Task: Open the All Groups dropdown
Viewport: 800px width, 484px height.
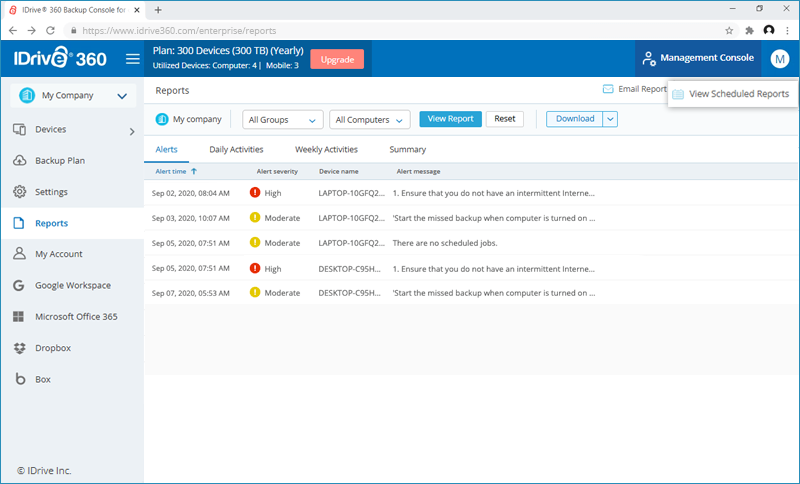Action: pos(283,120)
